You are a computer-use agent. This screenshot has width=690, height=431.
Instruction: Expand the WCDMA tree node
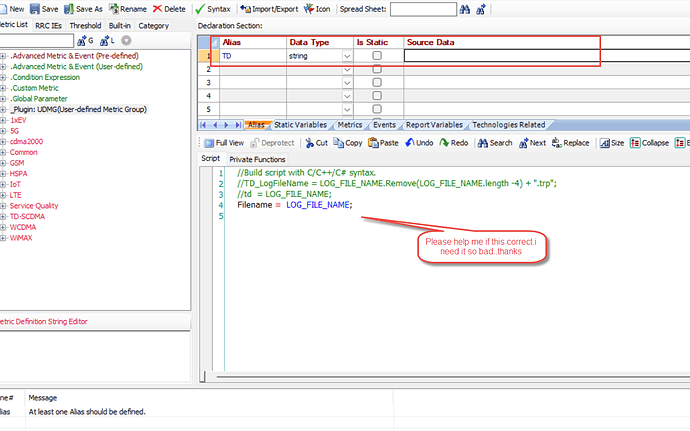pos(3,227)
